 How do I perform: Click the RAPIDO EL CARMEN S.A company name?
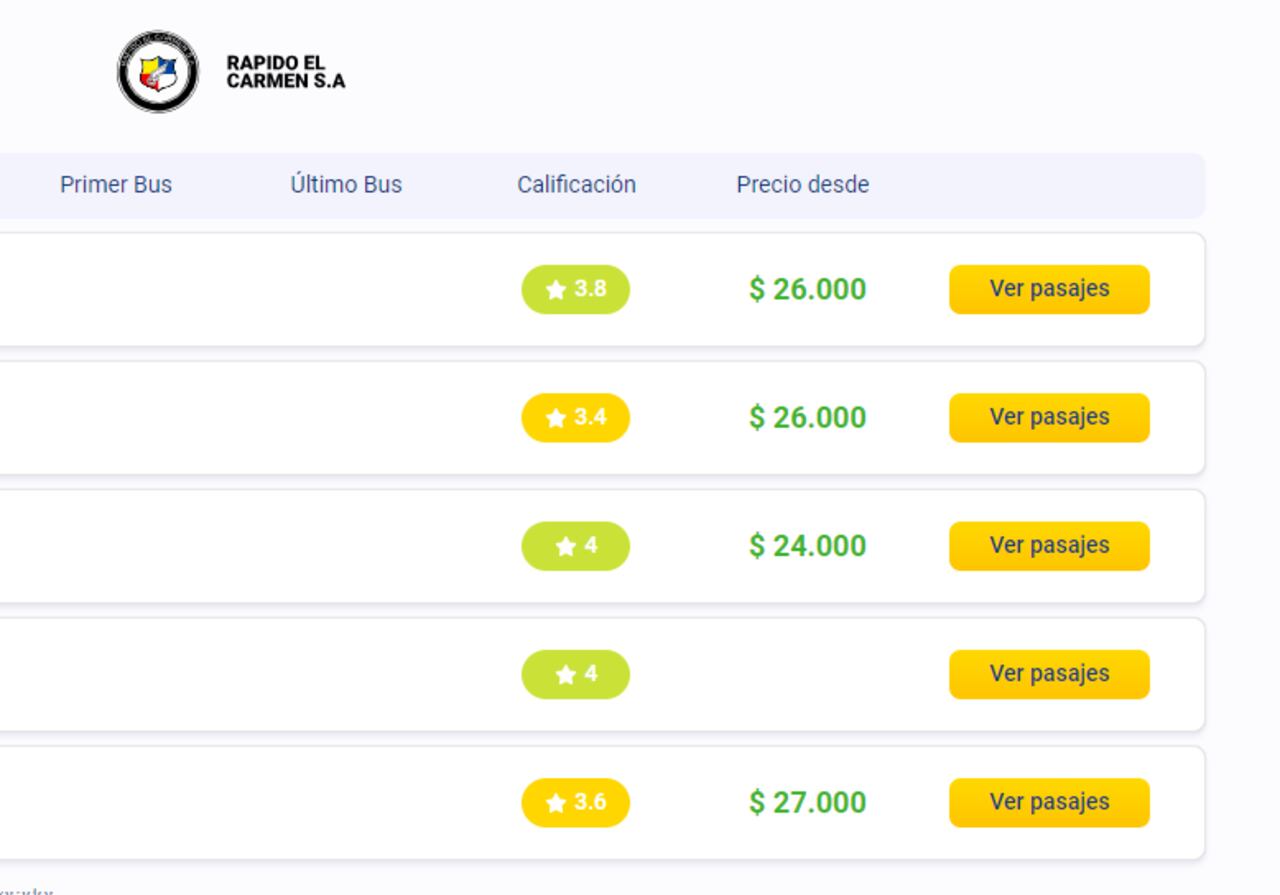point(285,72)
